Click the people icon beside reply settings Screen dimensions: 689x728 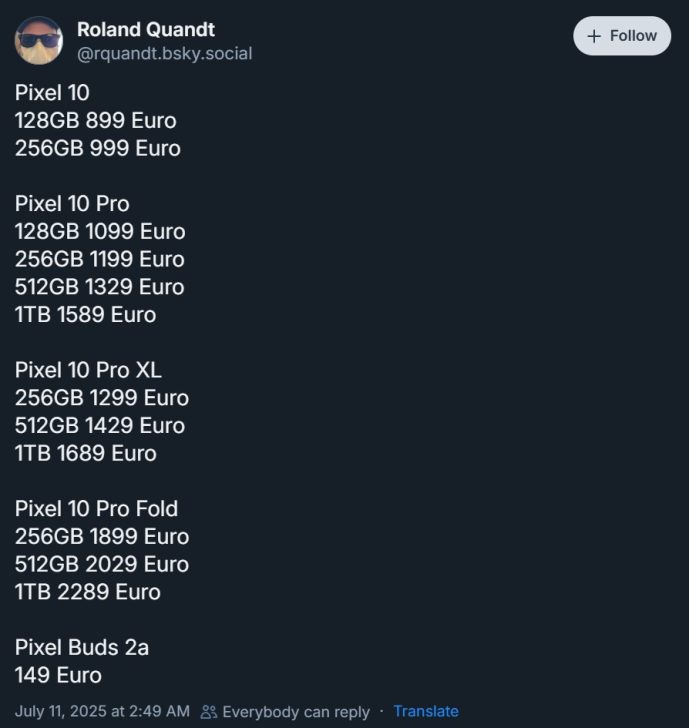[209, 712]
